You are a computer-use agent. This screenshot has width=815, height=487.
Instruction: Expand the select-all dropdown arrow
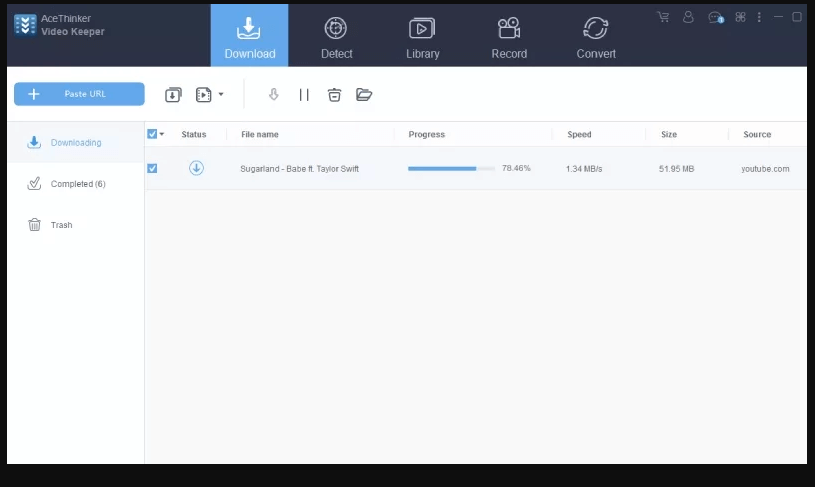tap(162, 134)
